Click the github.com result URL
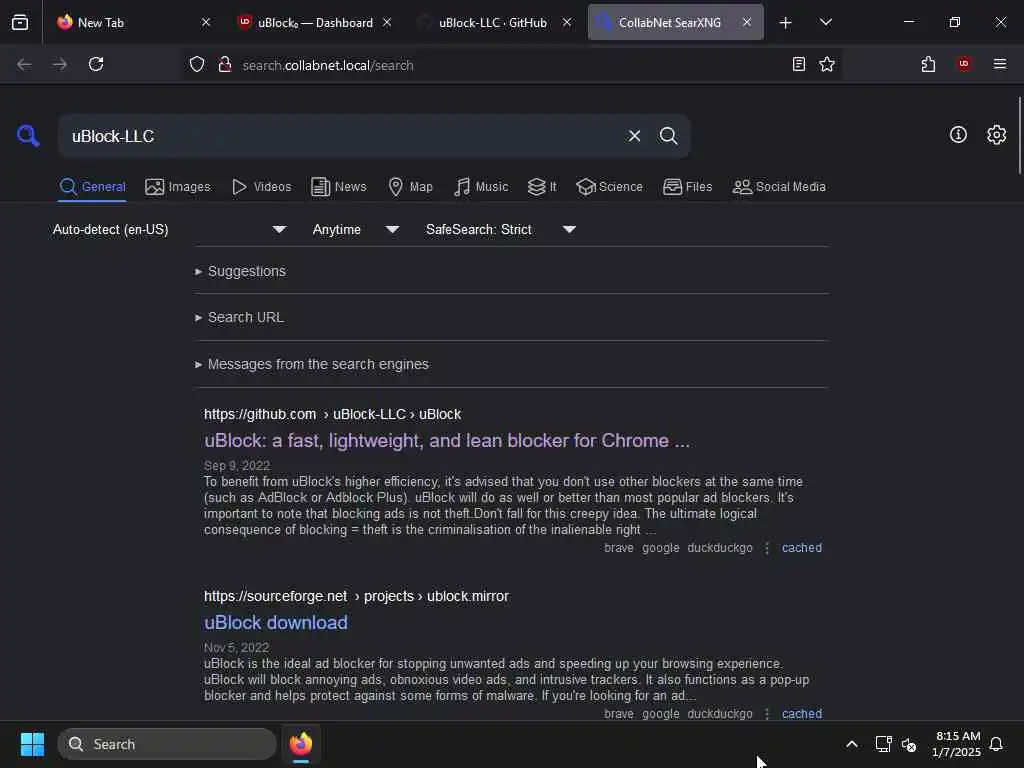The width and height of the screenshot is (1024, 768). point(332,415)
